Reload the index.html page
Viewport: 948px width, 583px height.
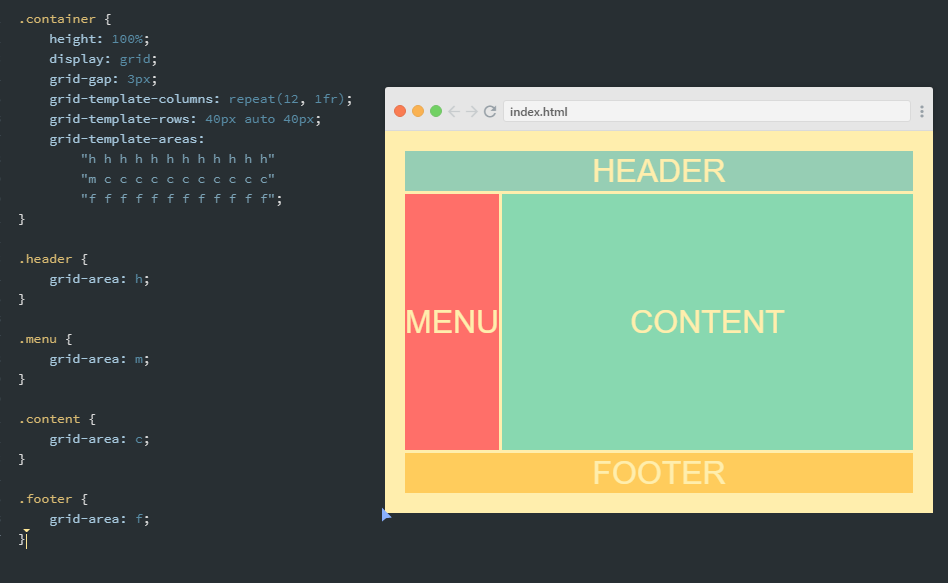490,111
